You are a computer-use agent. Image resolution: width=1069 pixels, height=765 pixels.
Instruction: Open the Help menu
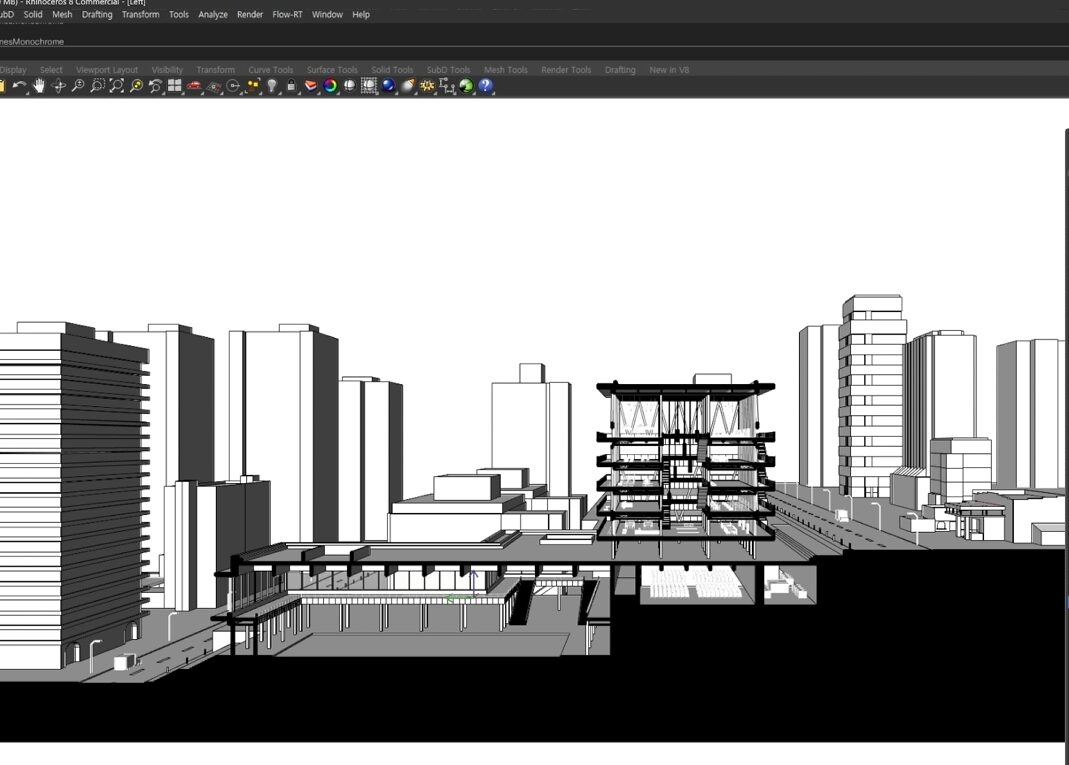[361, 14]
